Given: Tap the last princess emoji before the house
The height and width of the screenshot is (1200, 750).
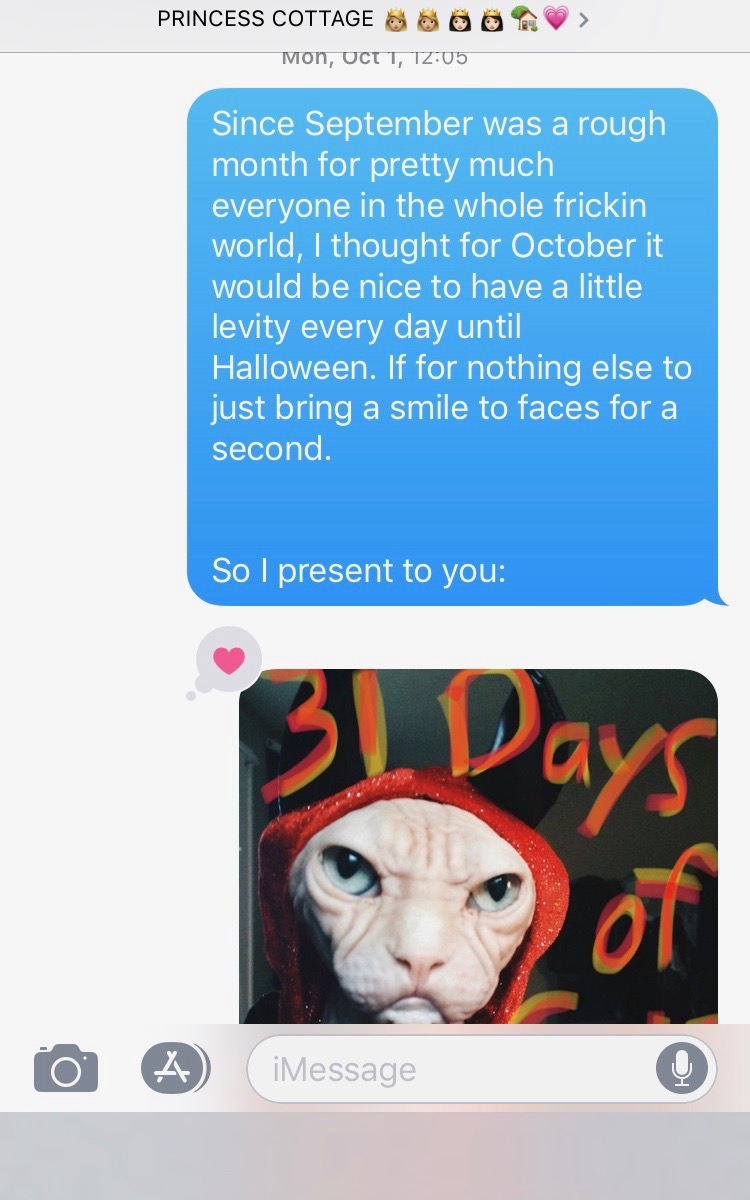Looking at the screenshot, I should 491,19.
